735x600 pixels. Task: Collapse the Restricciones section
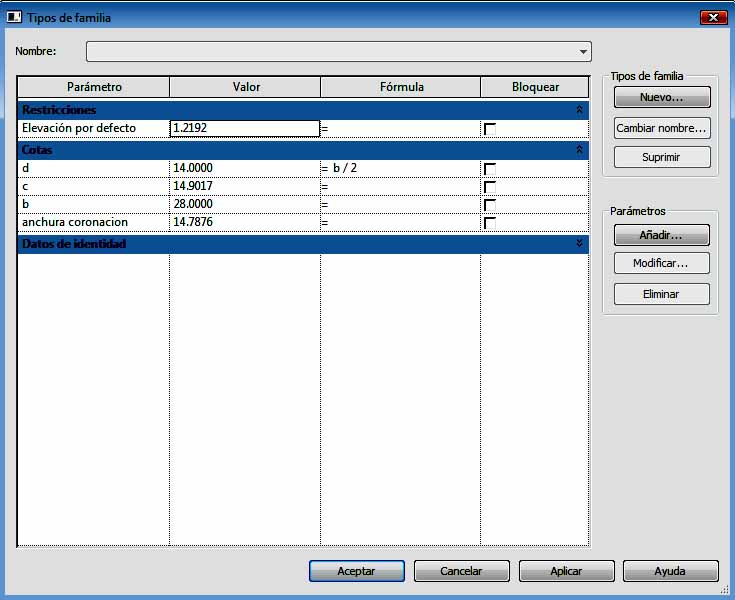coord(579,110)
